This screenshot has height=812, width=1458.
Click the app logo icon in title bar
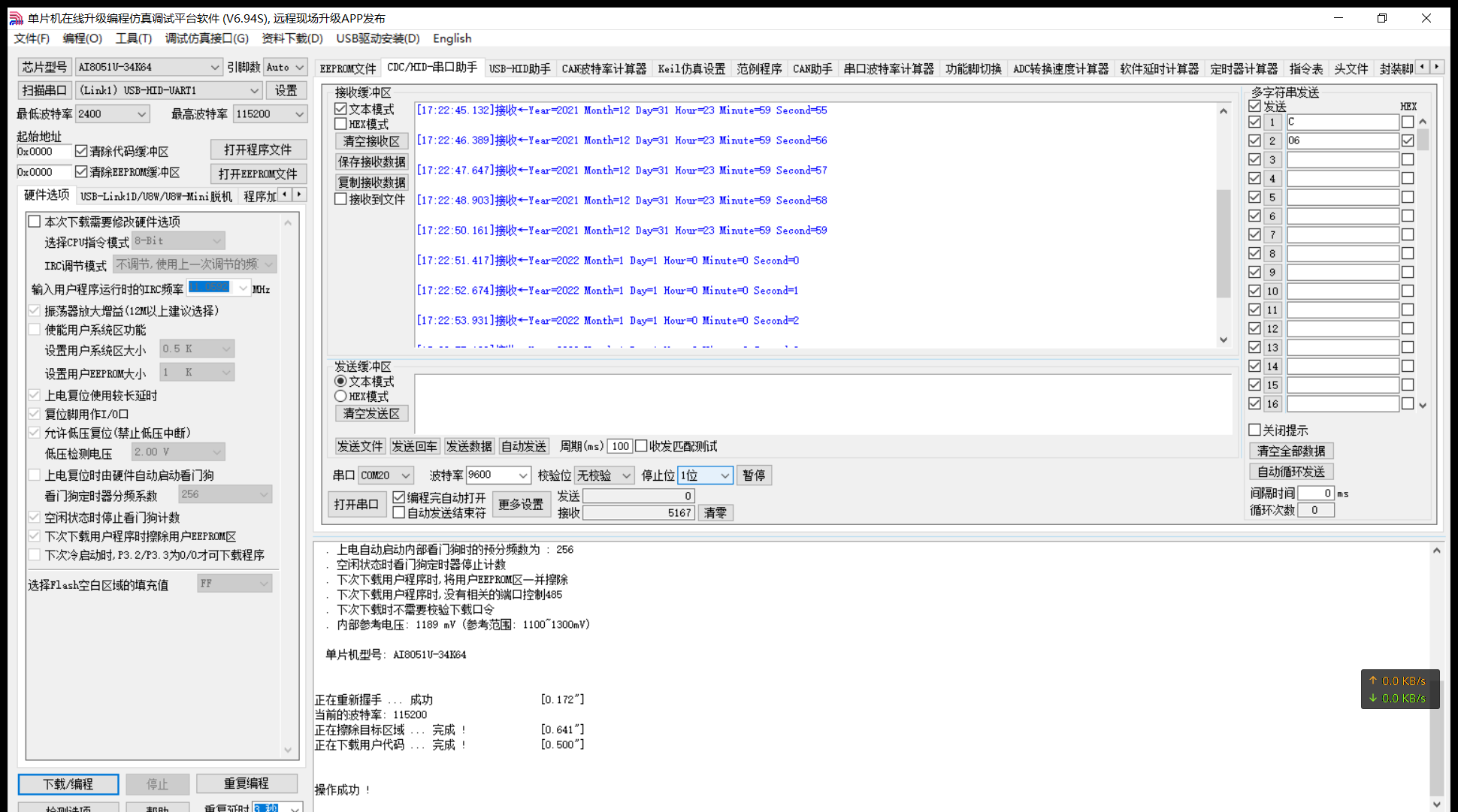point(16,18)
